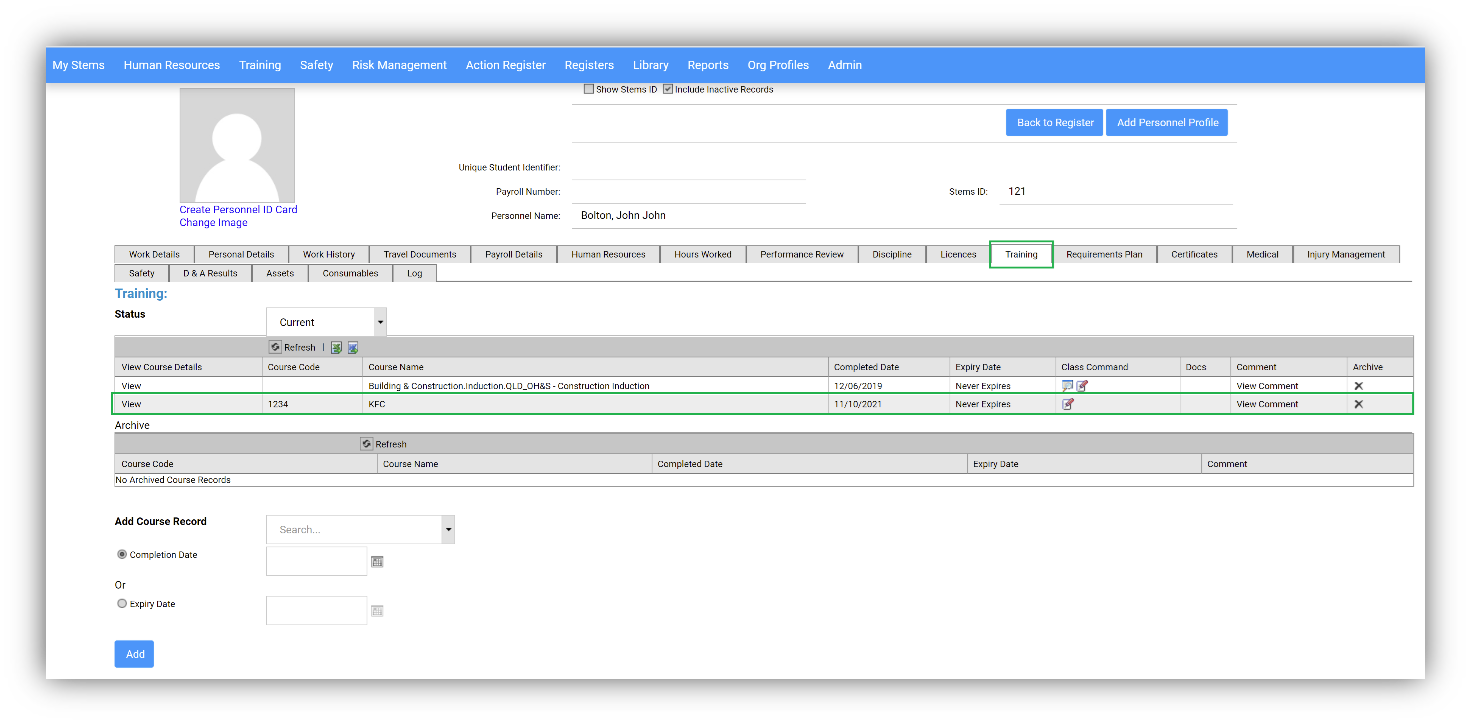This screenshot has width=1471, height=725.
Task: Open the Action Register menu
Action: (506, 65)
